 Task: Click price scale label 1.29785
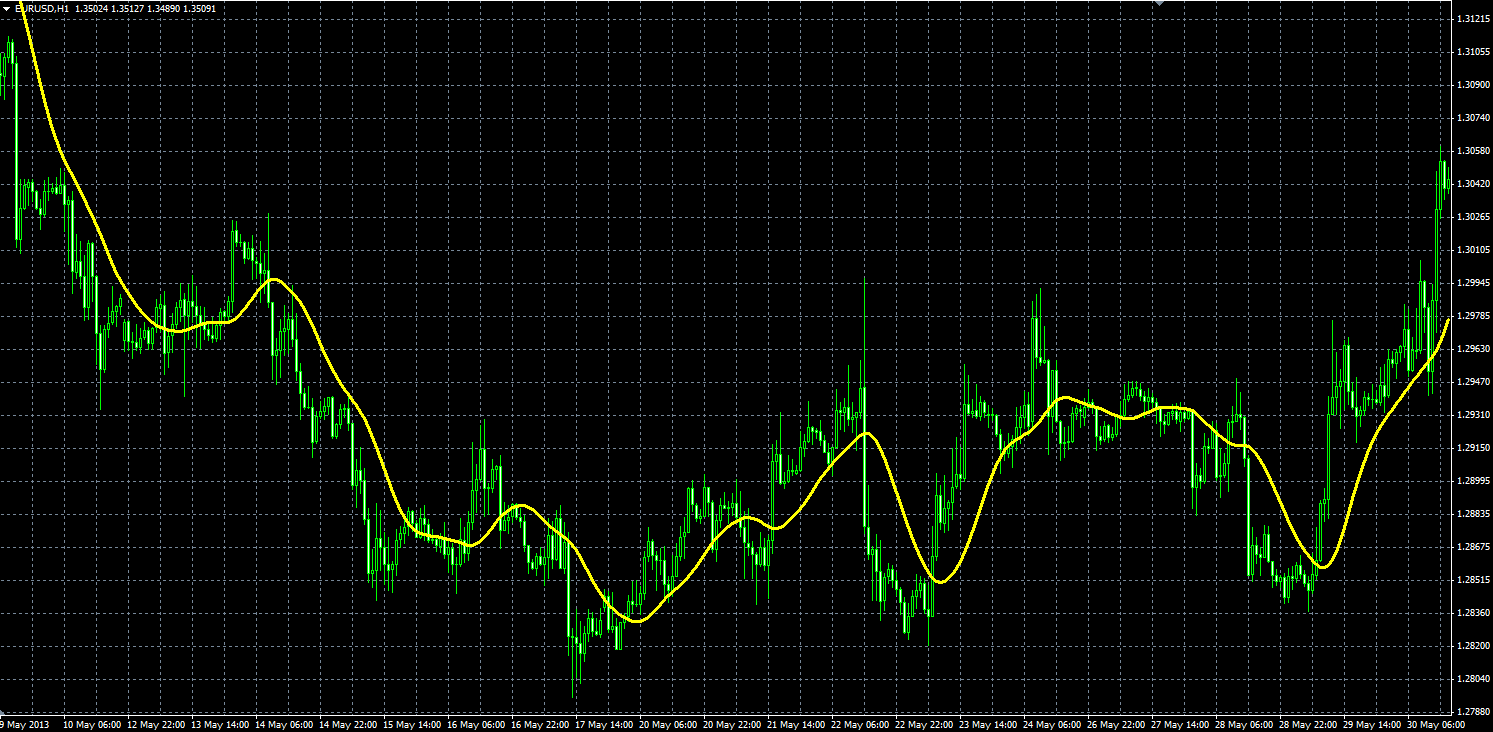tap(1473, 316)
